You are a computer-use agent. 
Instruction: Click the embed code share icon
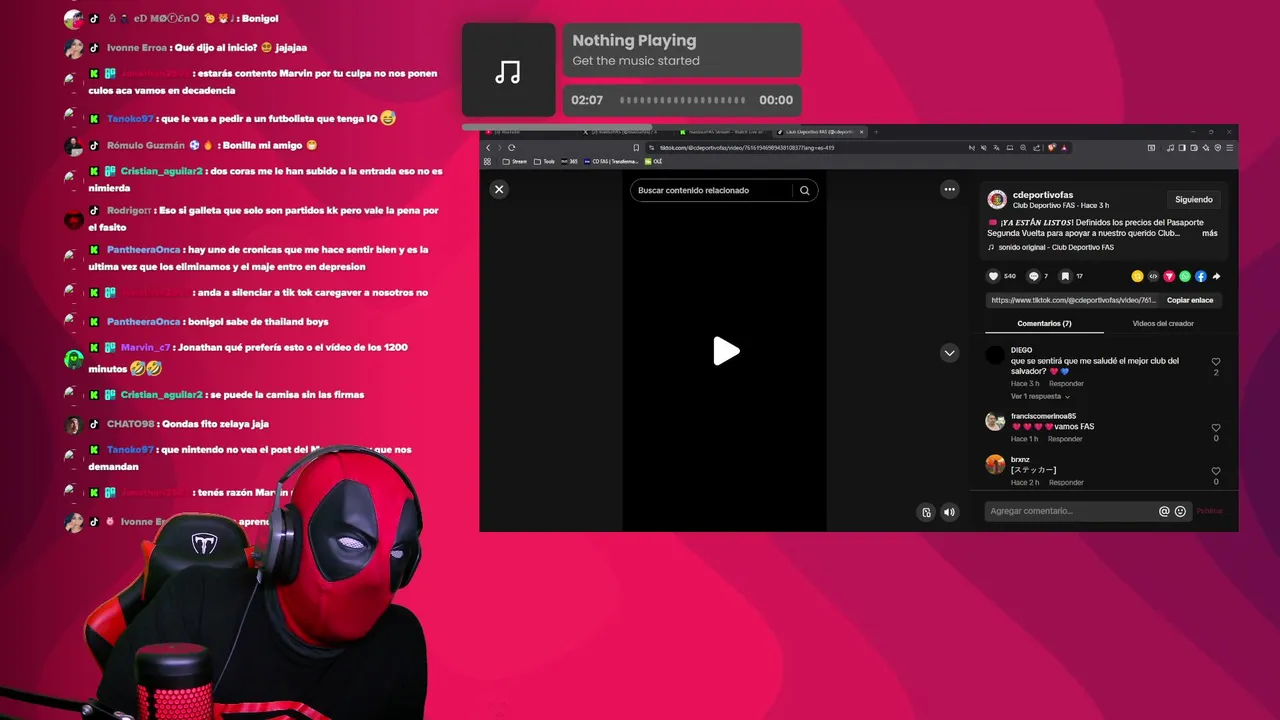point(1153,276)
